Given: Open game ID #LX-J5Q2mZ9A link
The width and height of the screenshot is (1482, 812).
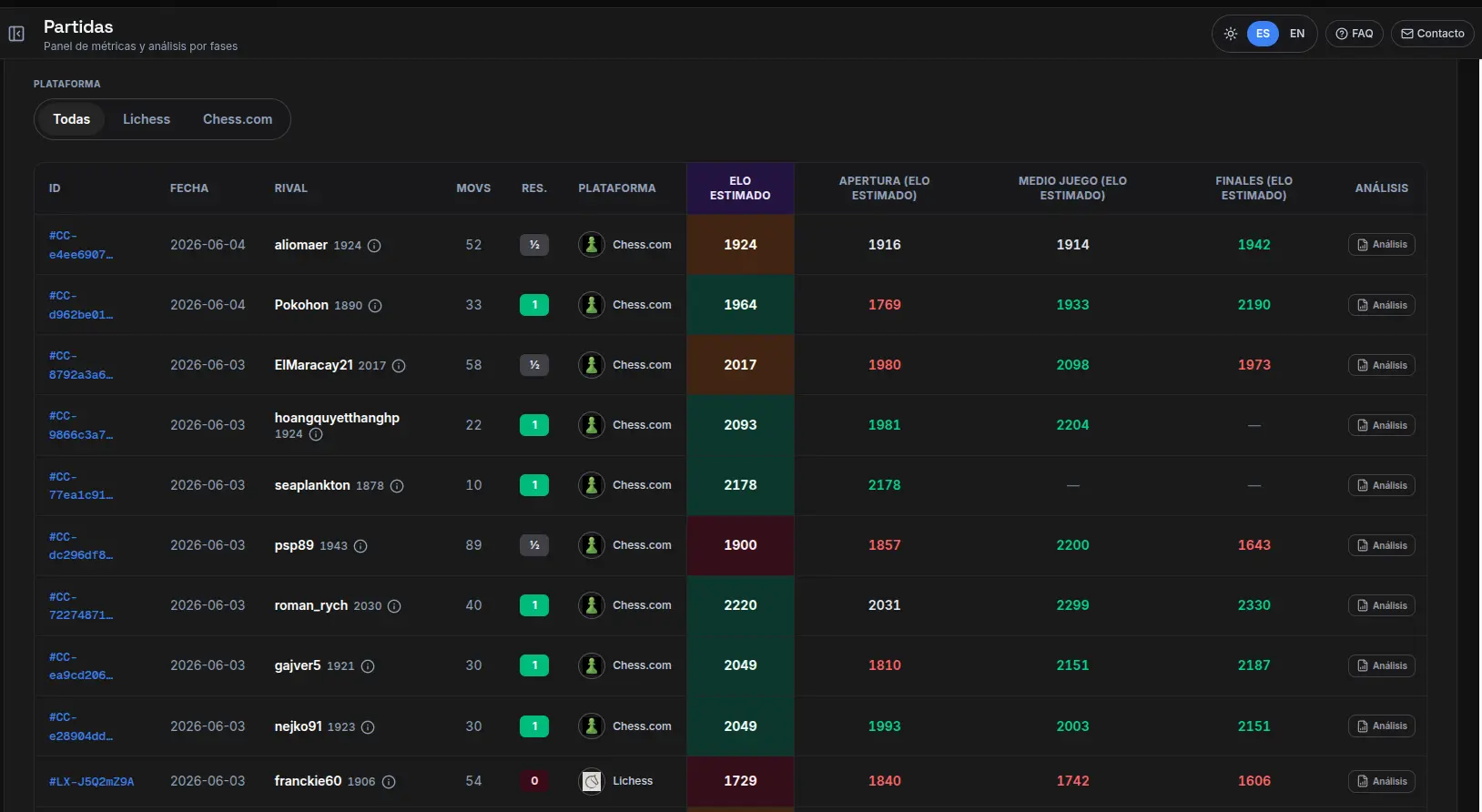Looking at the screenshot, I should 91,782.
